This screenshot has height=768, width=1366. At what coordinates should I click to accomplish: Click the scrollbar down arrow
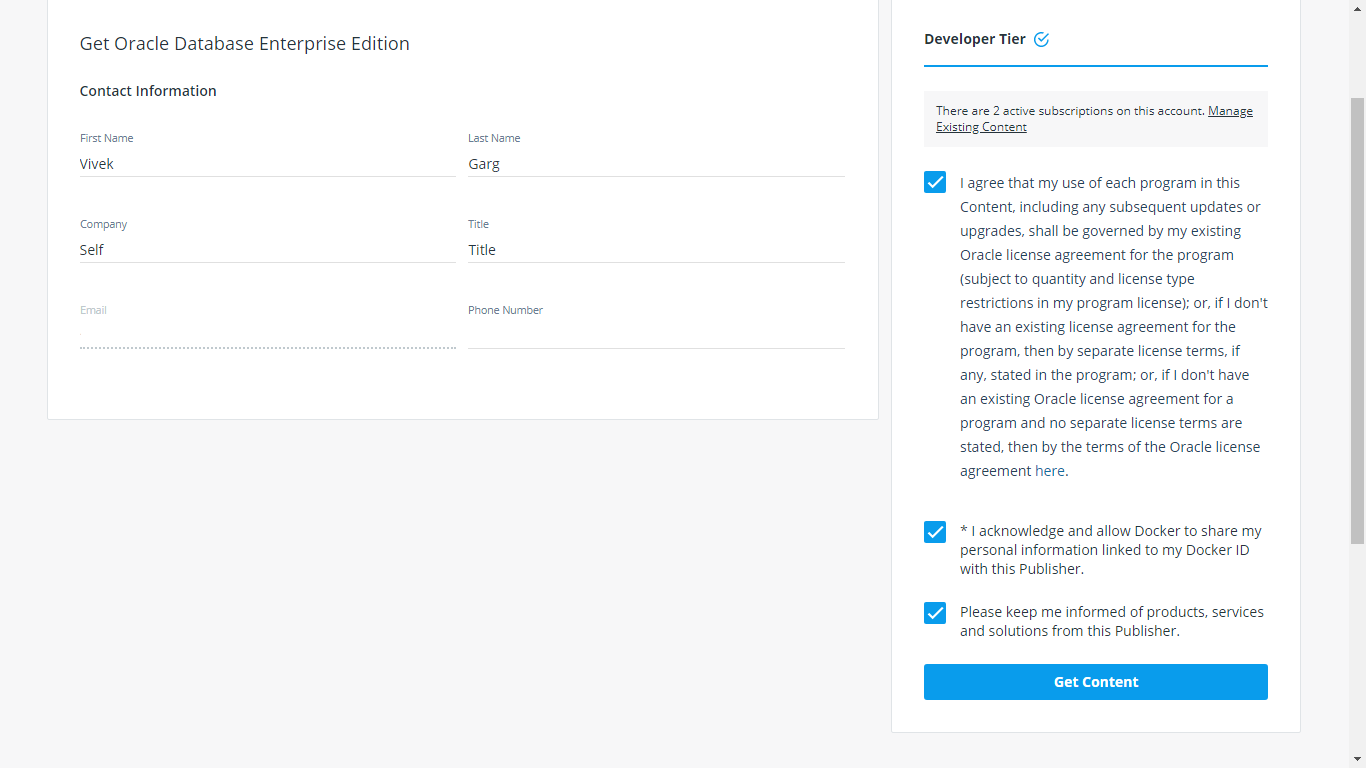[x=1357, y=759]
